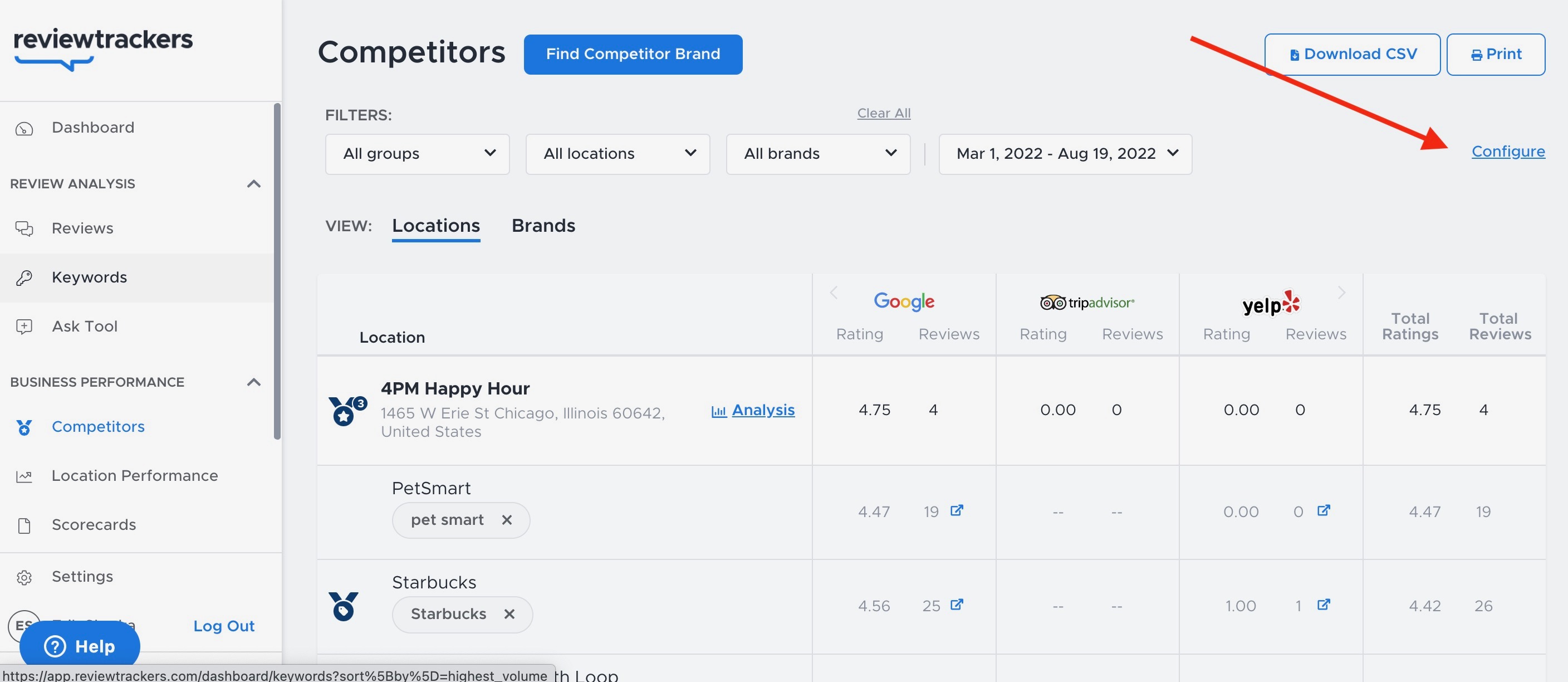Open the reviewtrackers logo home link
This screenshot has height=682, width=1568.
(x=103, y=48)
